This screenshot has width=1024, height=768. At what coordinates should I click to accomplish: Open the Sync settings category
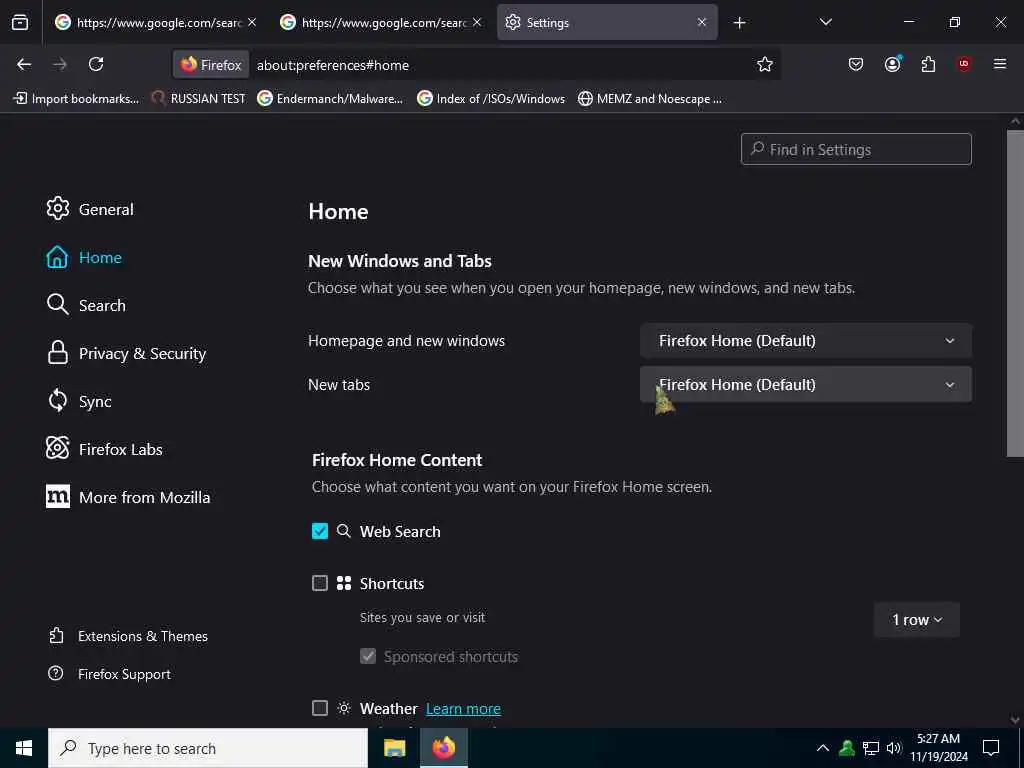(x=79, y=401)
